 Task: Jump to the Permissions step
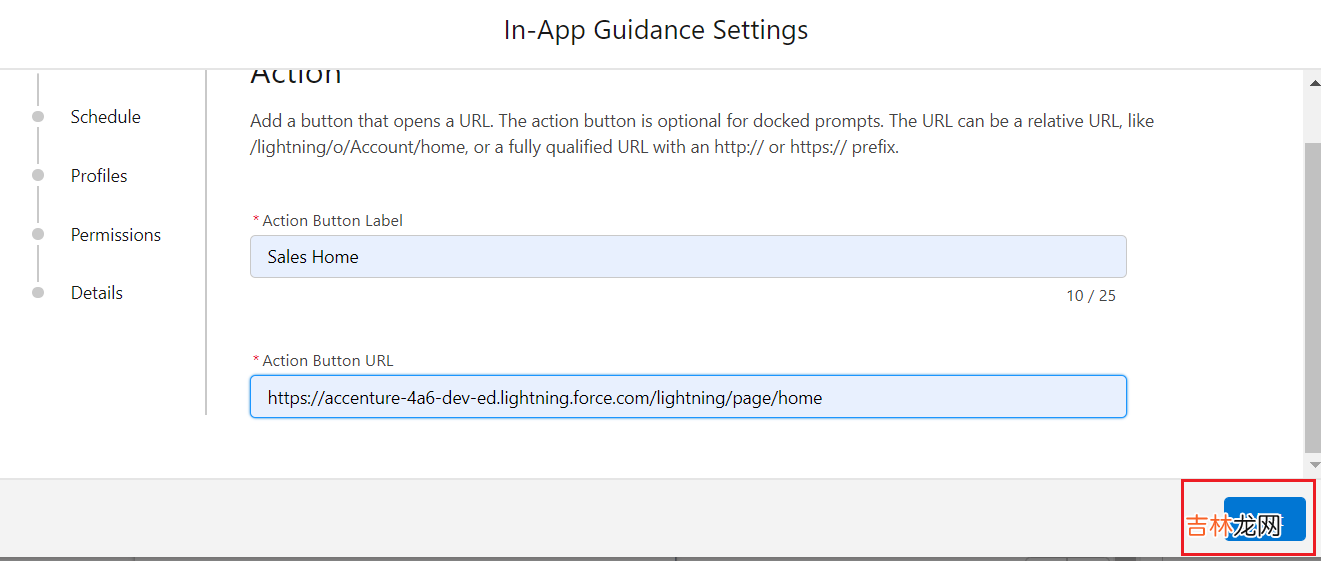coord(115,235)
